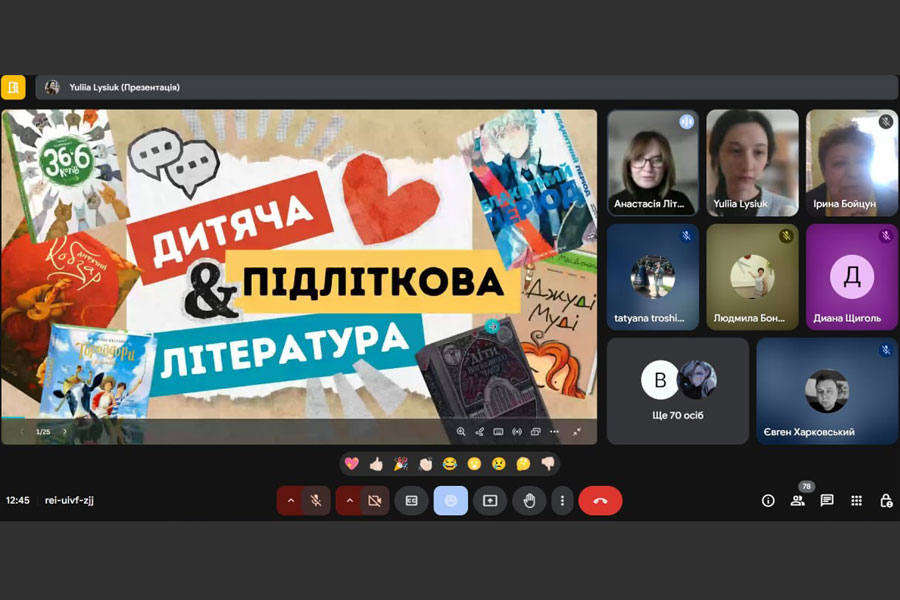Image resolution: width=900 pixels, height=600 pixels.
Task: Click the muted mic icon on Євген Харковський tile
Action: click(x=886, y=350)
